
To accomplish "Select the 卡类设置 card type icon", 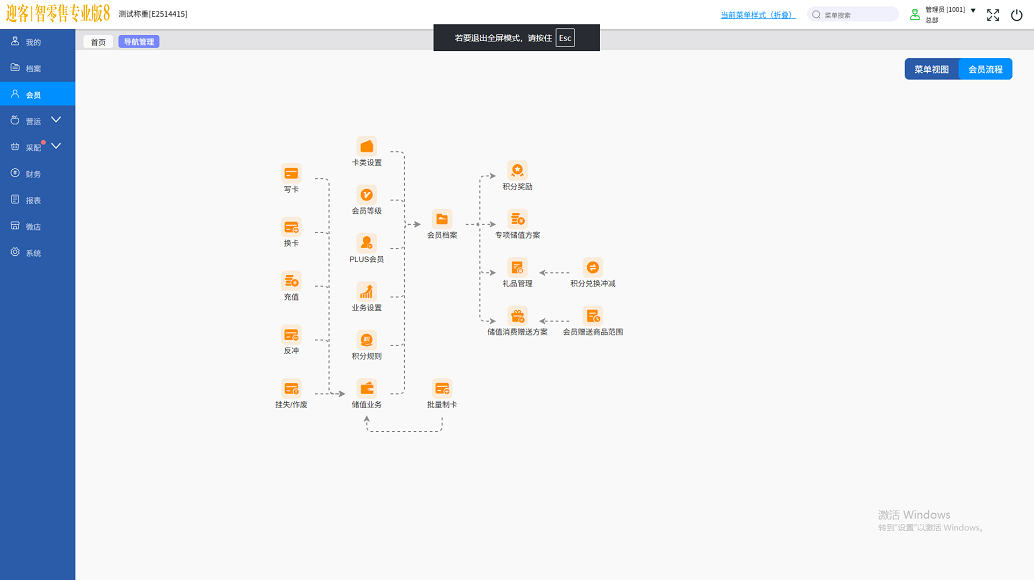I will 366,147.
